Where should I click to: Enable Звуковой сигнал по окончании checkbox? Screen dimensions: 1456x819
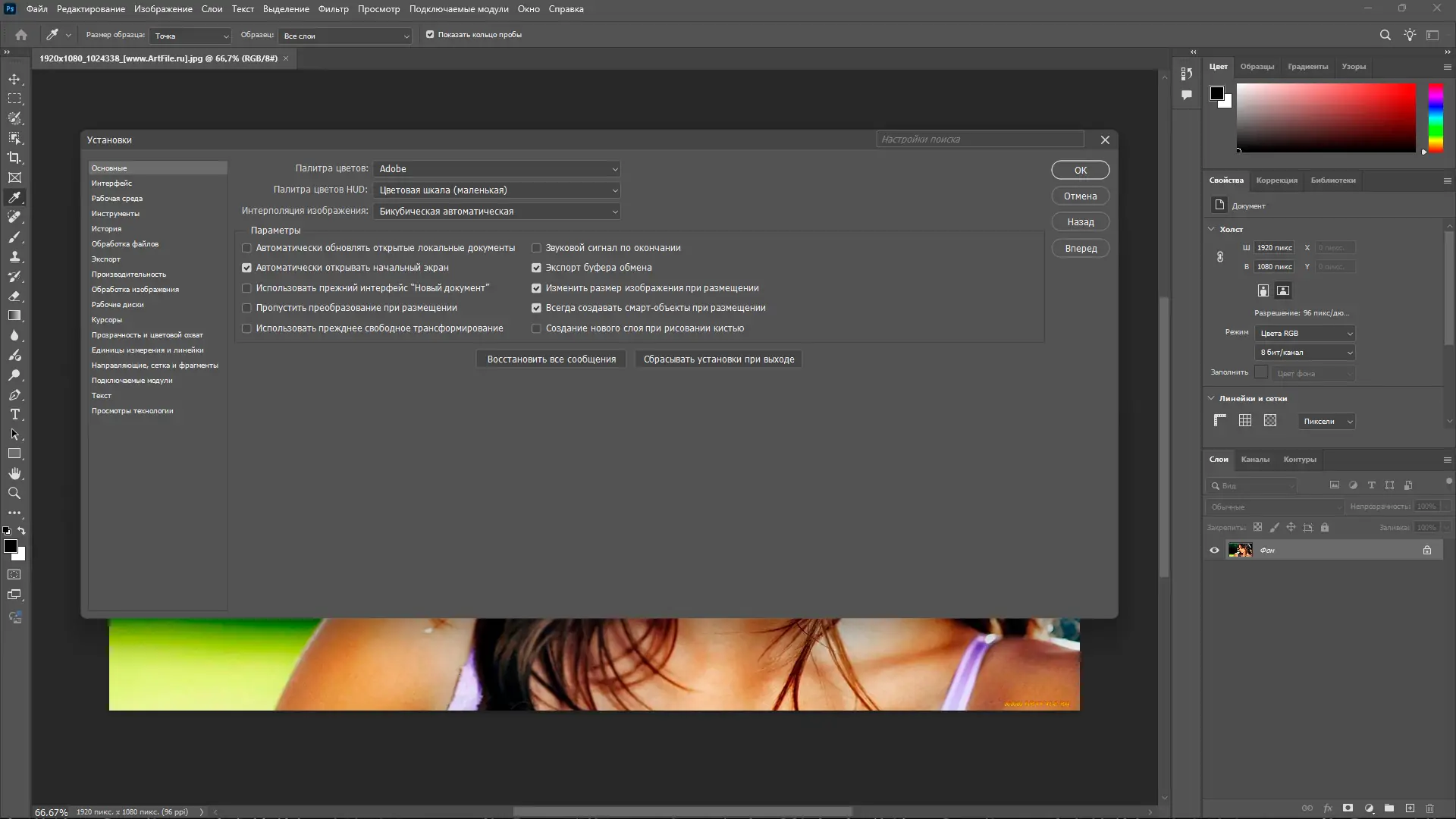[x=536, y=248]
